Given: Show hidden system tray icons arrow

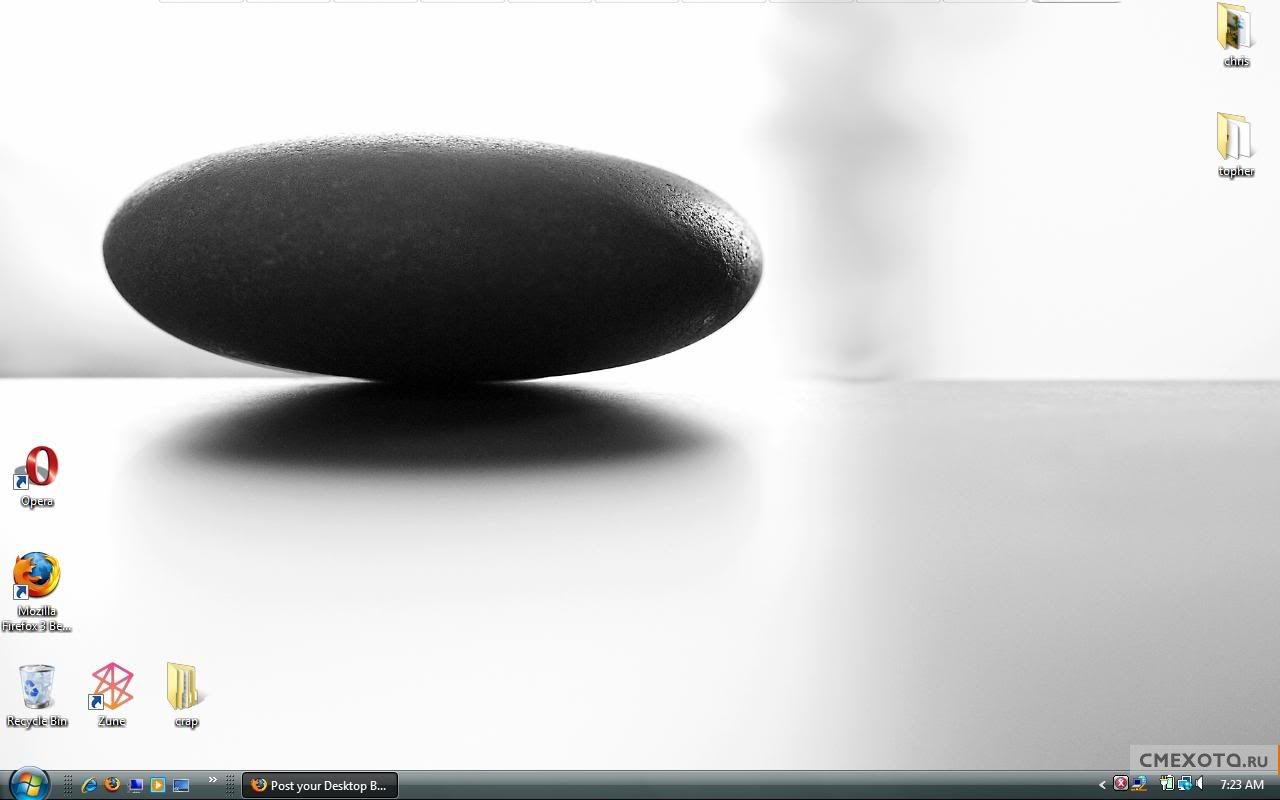Looking at the screenshot, I should pos(1103,785).
